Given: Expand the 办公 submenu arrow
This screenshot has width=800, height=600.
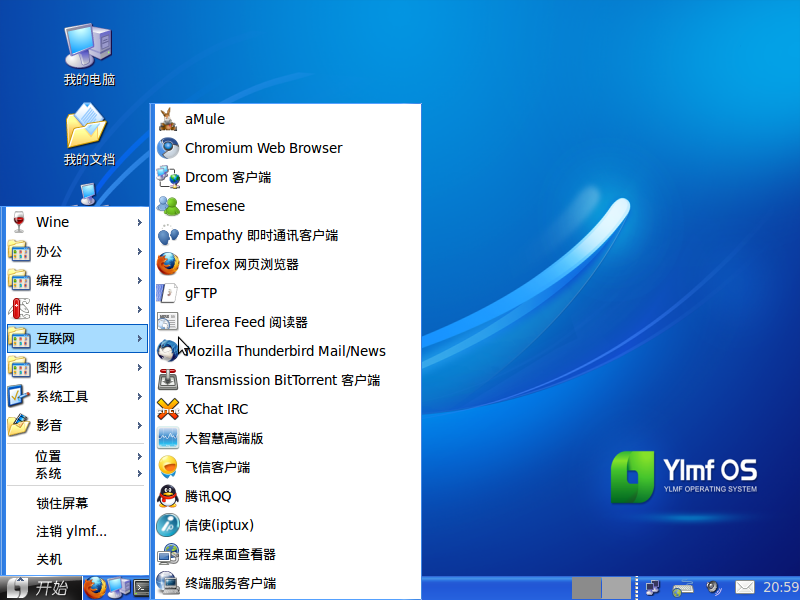Looking at the screenshot, I should [139, 252].
